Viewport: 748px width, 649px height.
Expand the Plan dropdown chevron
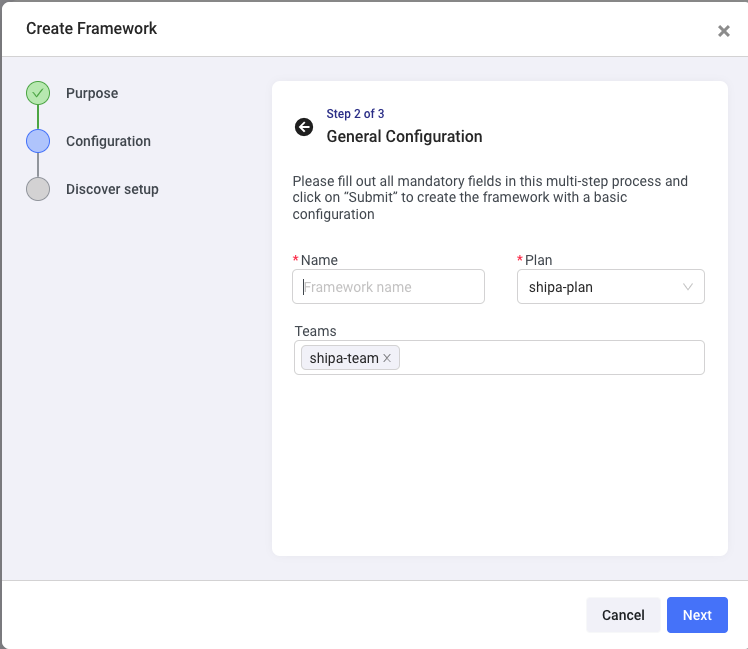[688, 287]
